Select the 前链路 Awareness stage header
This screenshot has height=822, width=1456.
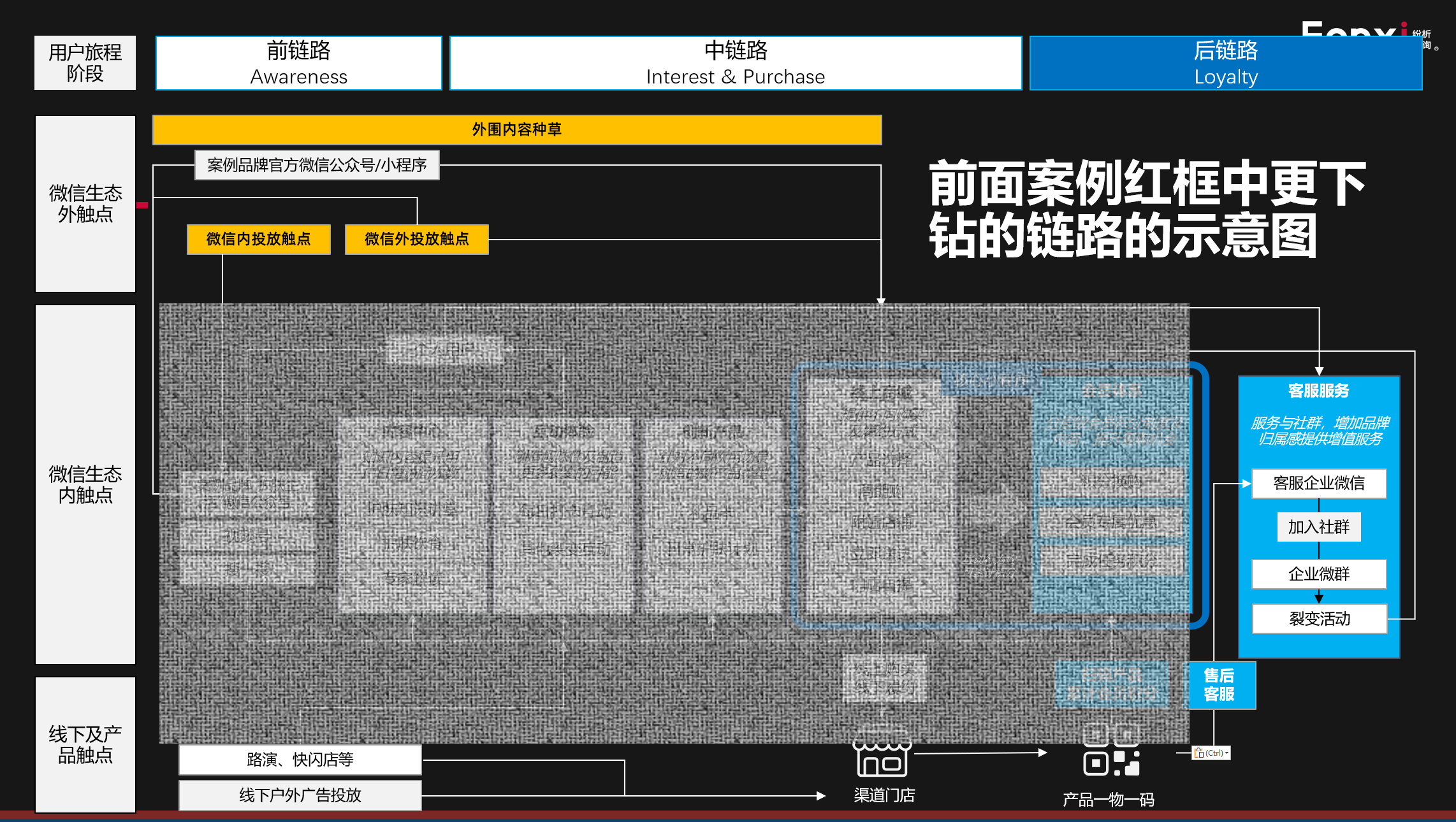click(298, 63)
